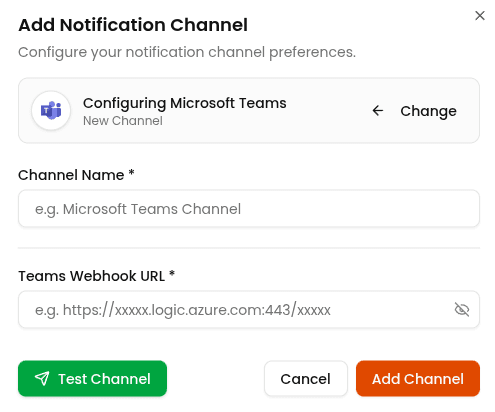Image resolution: width=495 pixels, height=412 pixels.
Task: Click the Microsoft Teams logo icon
Action: 51,110
